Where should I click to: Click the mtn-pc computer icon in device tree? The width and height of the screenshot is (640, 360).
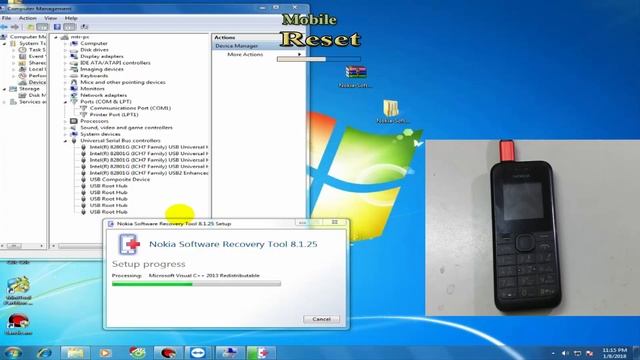[64, 37]
